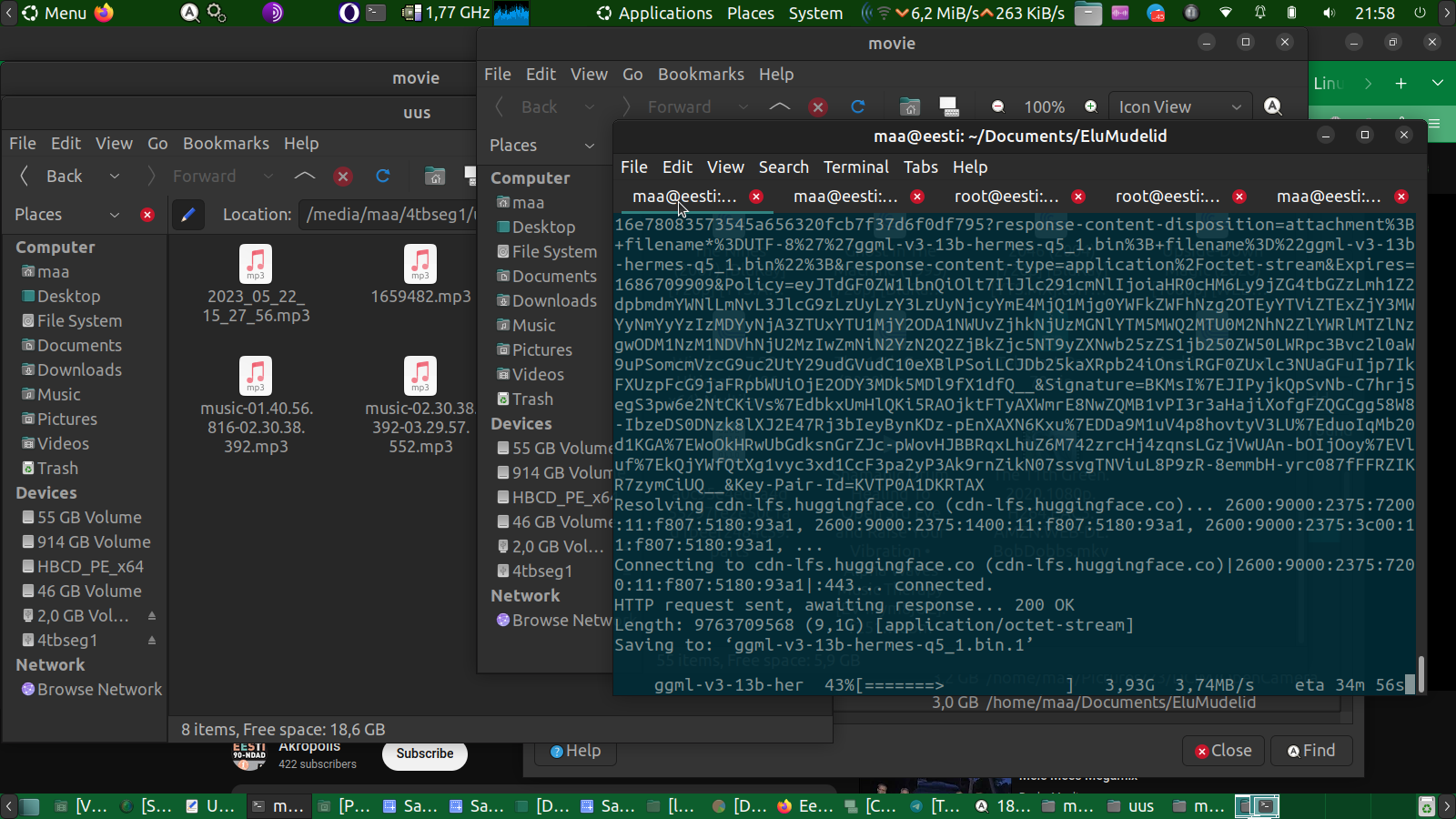The height and width of the screenshot is (819, 1456).
Task: Click the up-folder arrow in movie window
Action: point(780,107)
